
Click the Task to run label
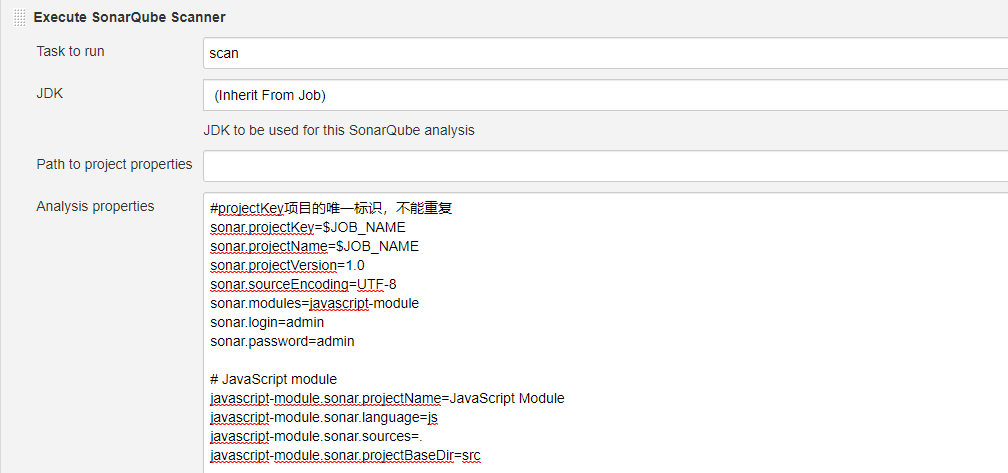point(70,51)
